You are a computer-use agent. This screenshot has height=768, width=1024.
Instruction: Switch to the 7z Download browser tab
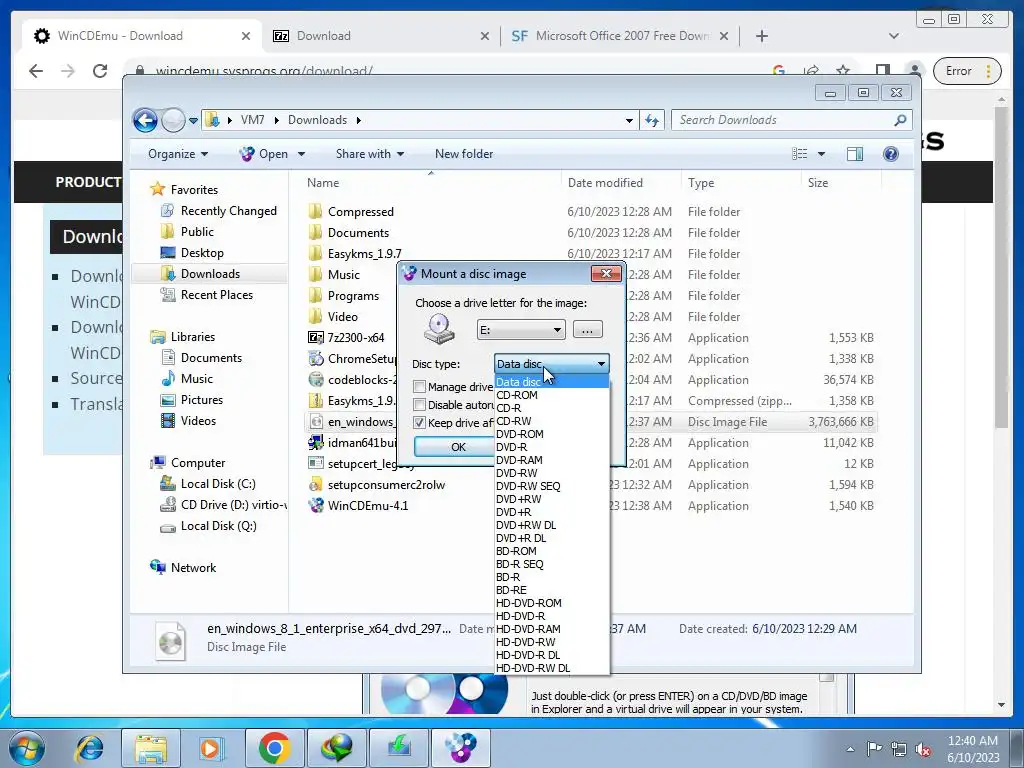point(379,36)
